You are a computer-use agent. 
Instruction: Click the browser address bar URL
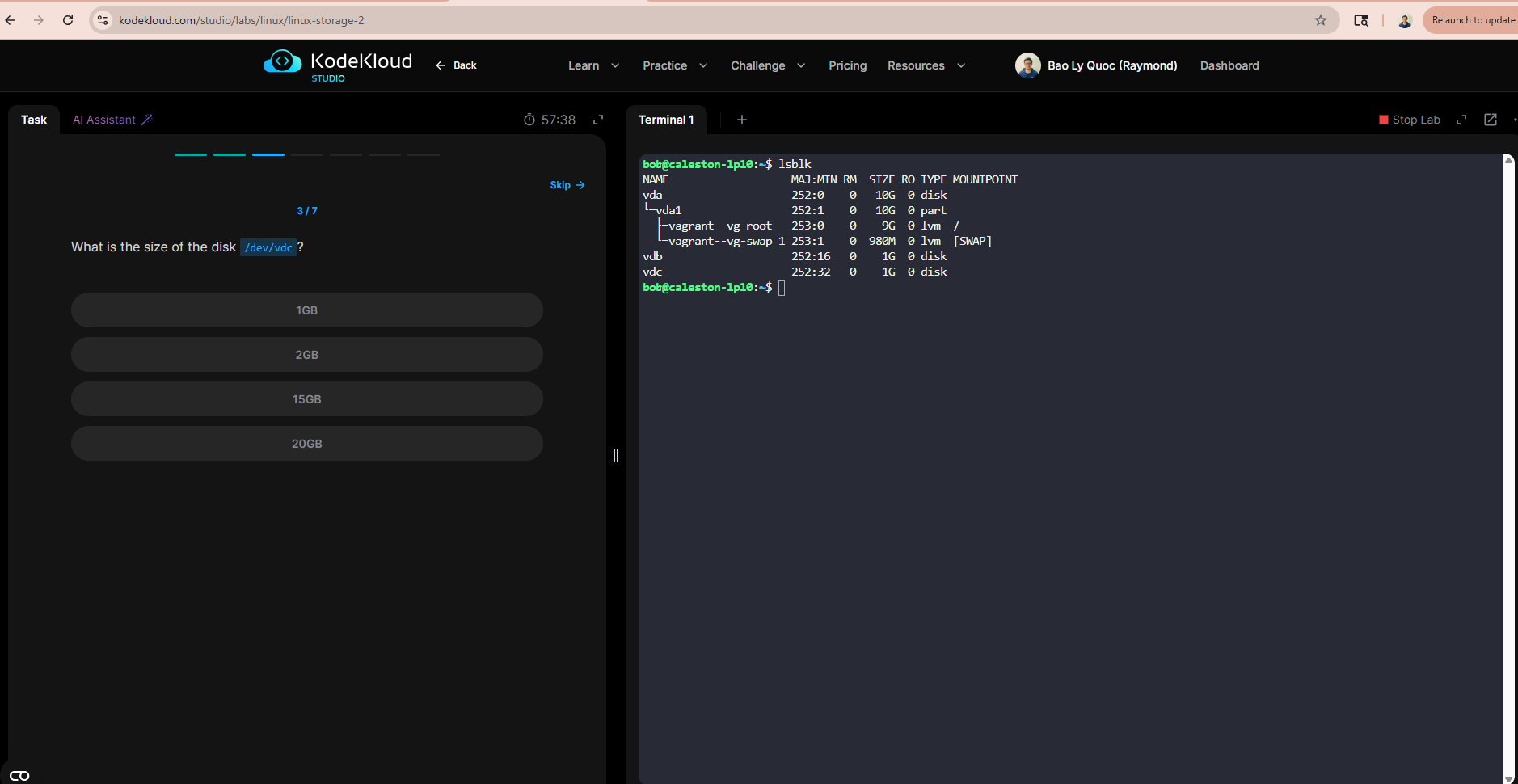click(241, 20)
